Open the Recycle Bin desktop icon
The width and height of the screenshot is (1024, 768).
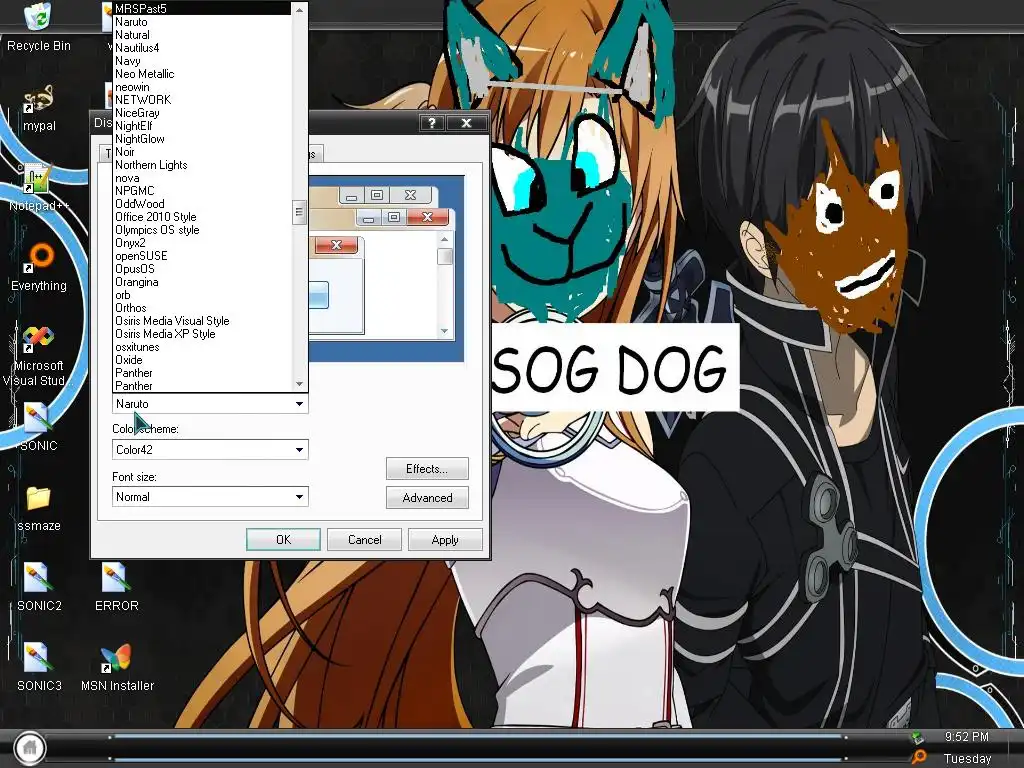[38, 26]
